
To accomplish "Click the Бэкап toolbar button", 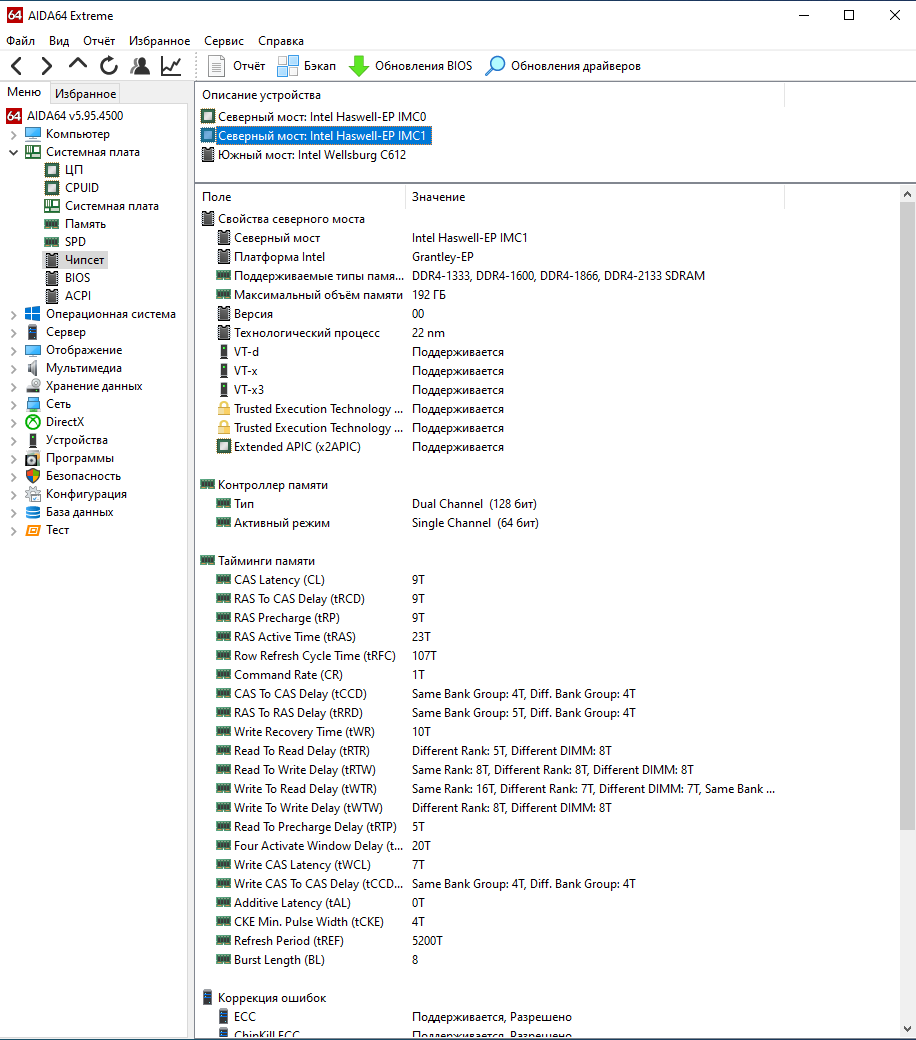I will [x=306, y=66].
